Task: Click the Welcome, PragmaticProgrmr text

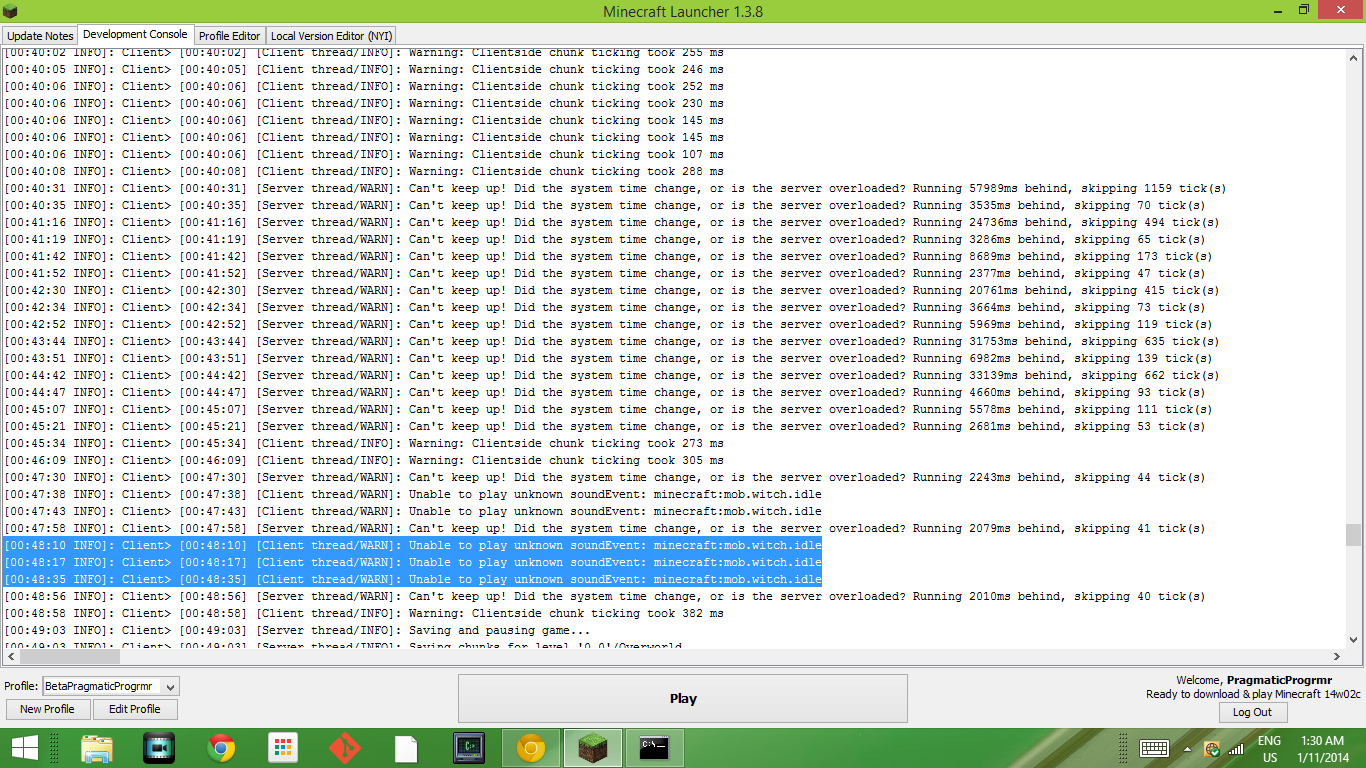Action: point(1254,680)
